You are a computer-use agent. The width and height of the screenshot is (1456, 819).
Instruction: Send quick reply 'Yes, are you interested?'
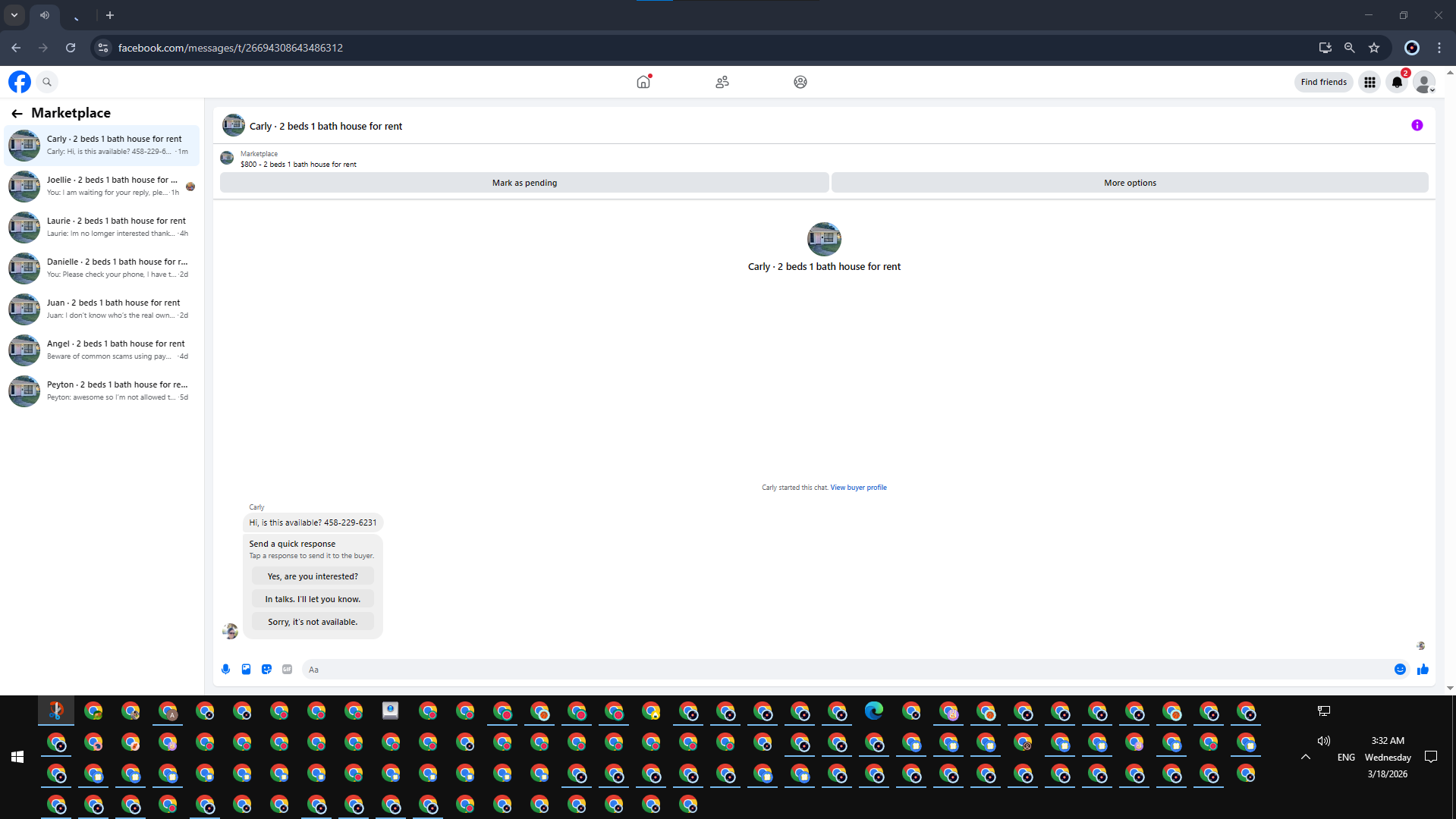click(x=313, y=576)
